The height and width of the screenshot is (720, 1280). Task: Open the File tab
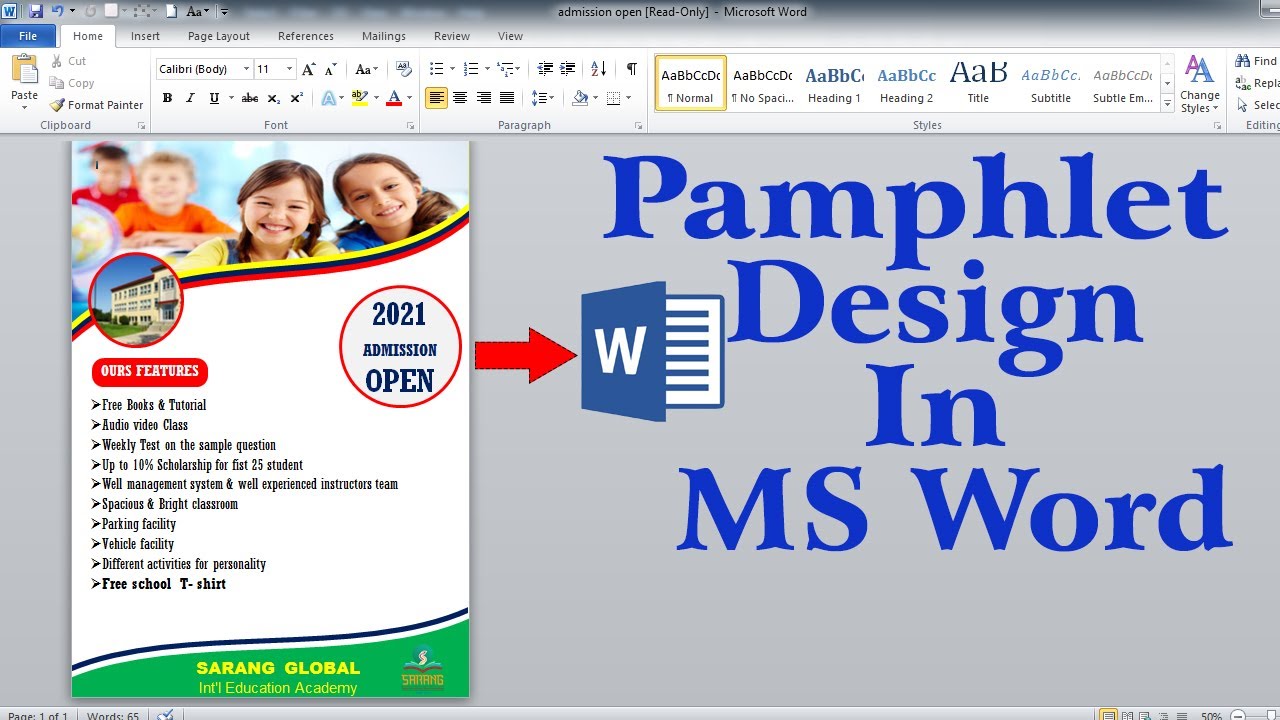coord(28,36)
